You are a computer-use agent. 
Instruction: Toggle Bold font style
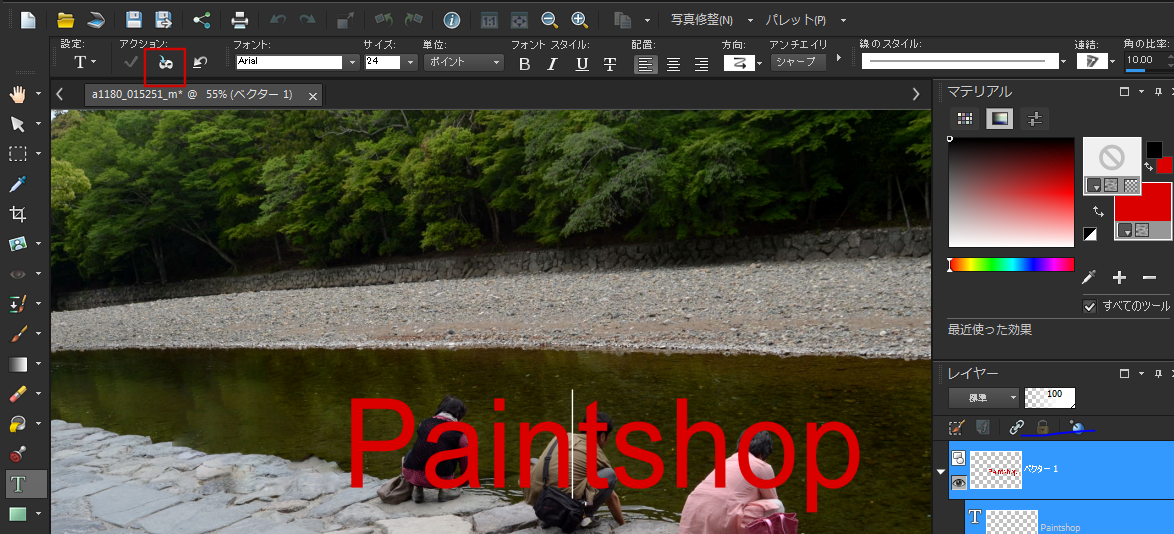[x=524, y=64]
